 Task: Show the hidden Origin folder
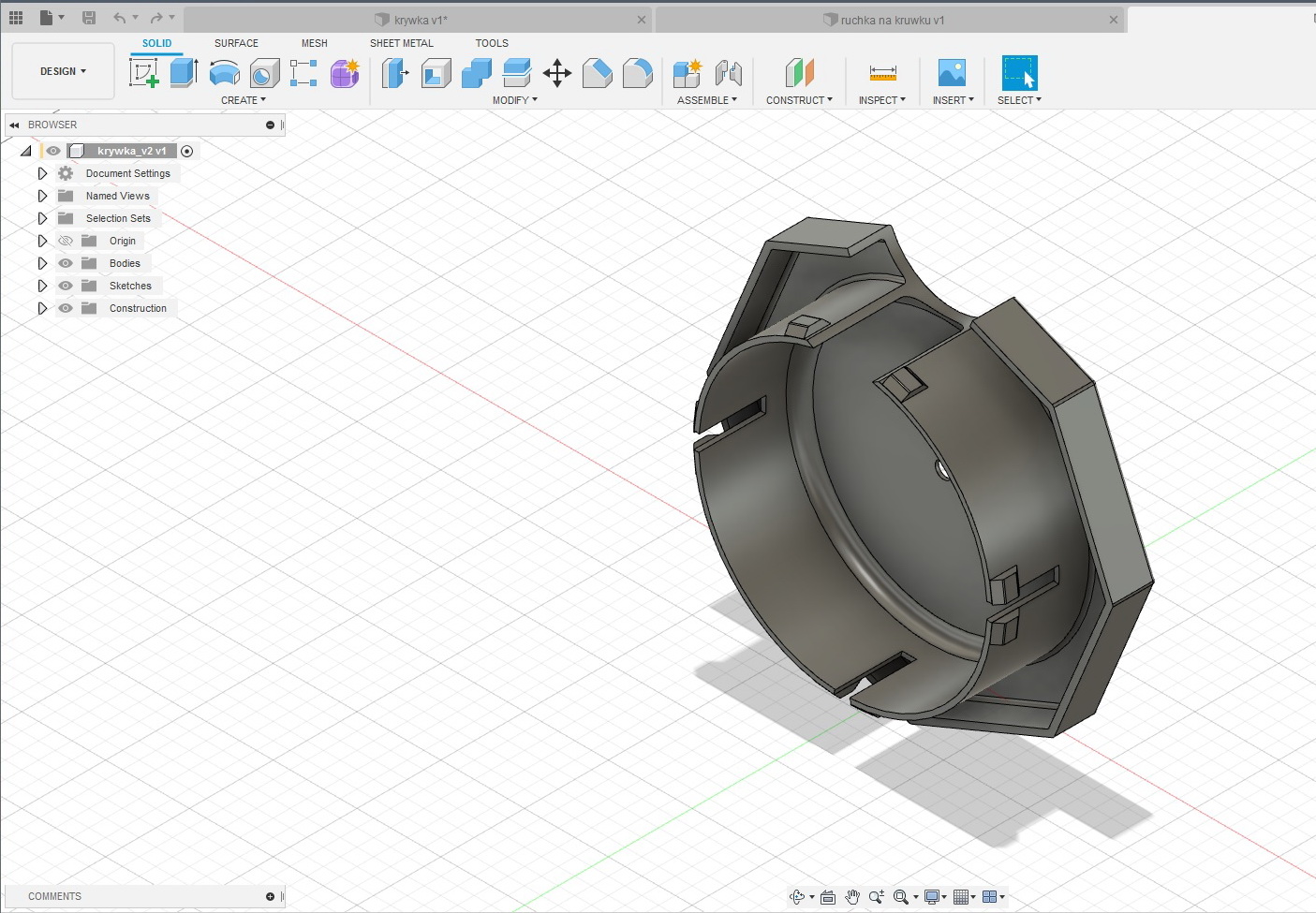tap(66, 241)
